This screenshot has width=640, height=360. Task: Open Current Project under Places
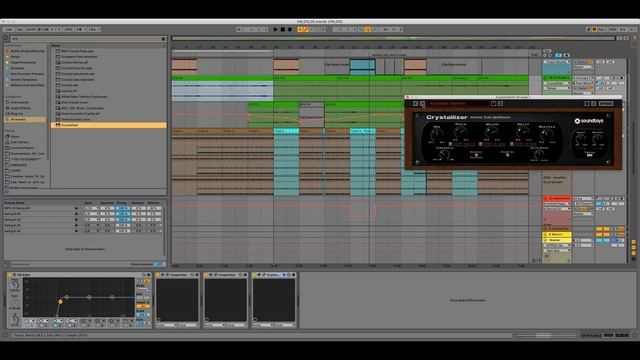click(22, 148)
